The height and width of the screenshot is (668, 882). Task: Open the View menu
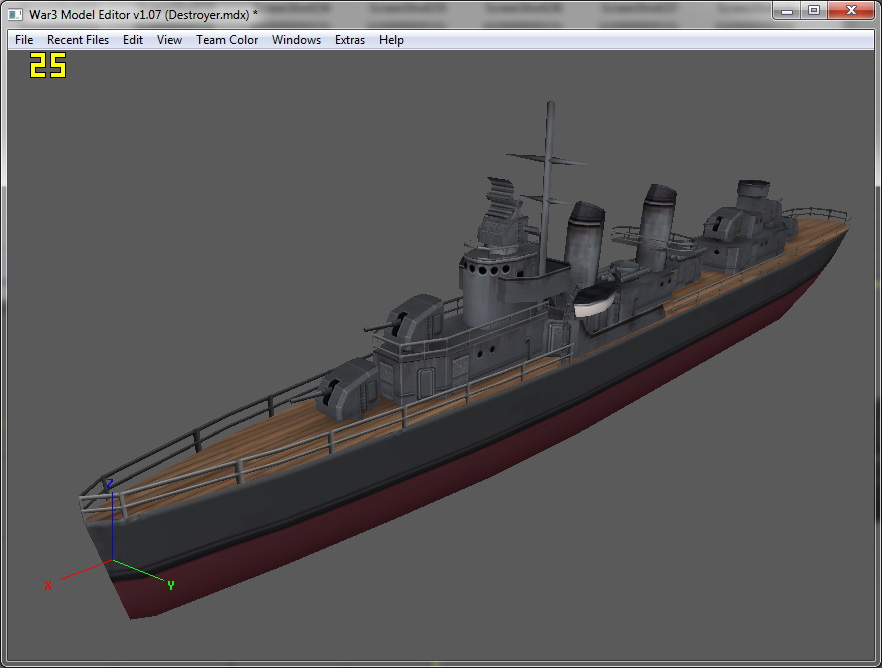pos(169,40)
